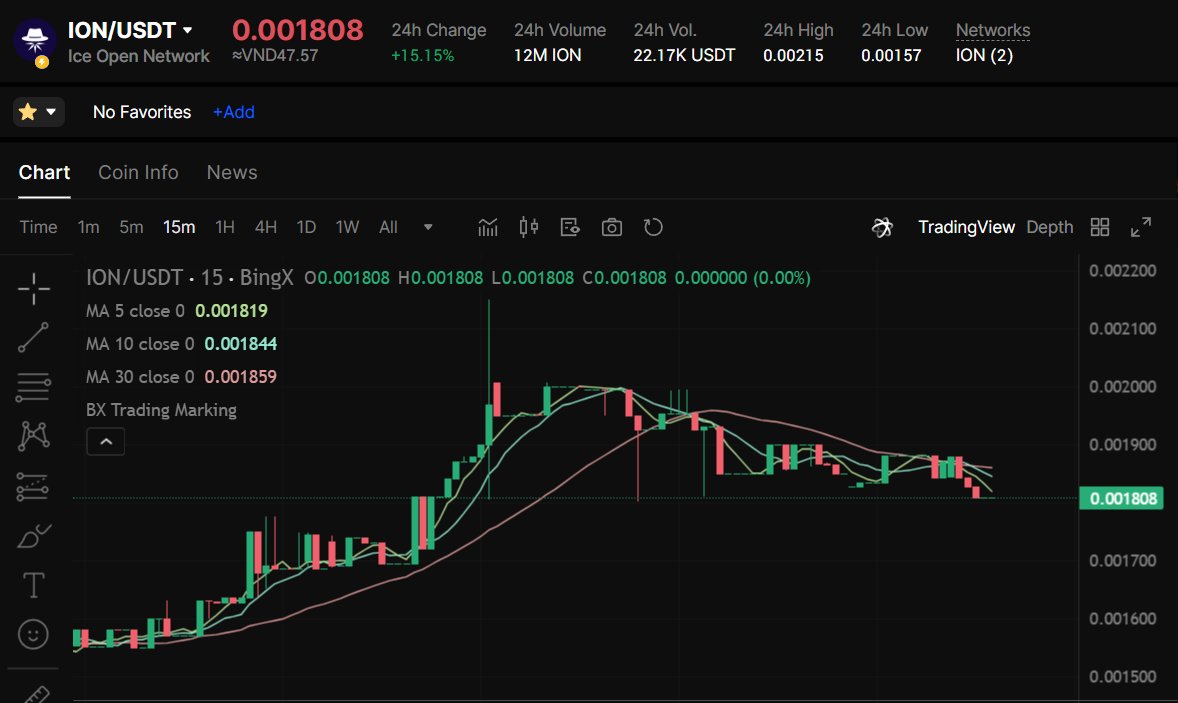
Task: Click the 24h High value 0.00215
Action: click(x=793, y=56)
